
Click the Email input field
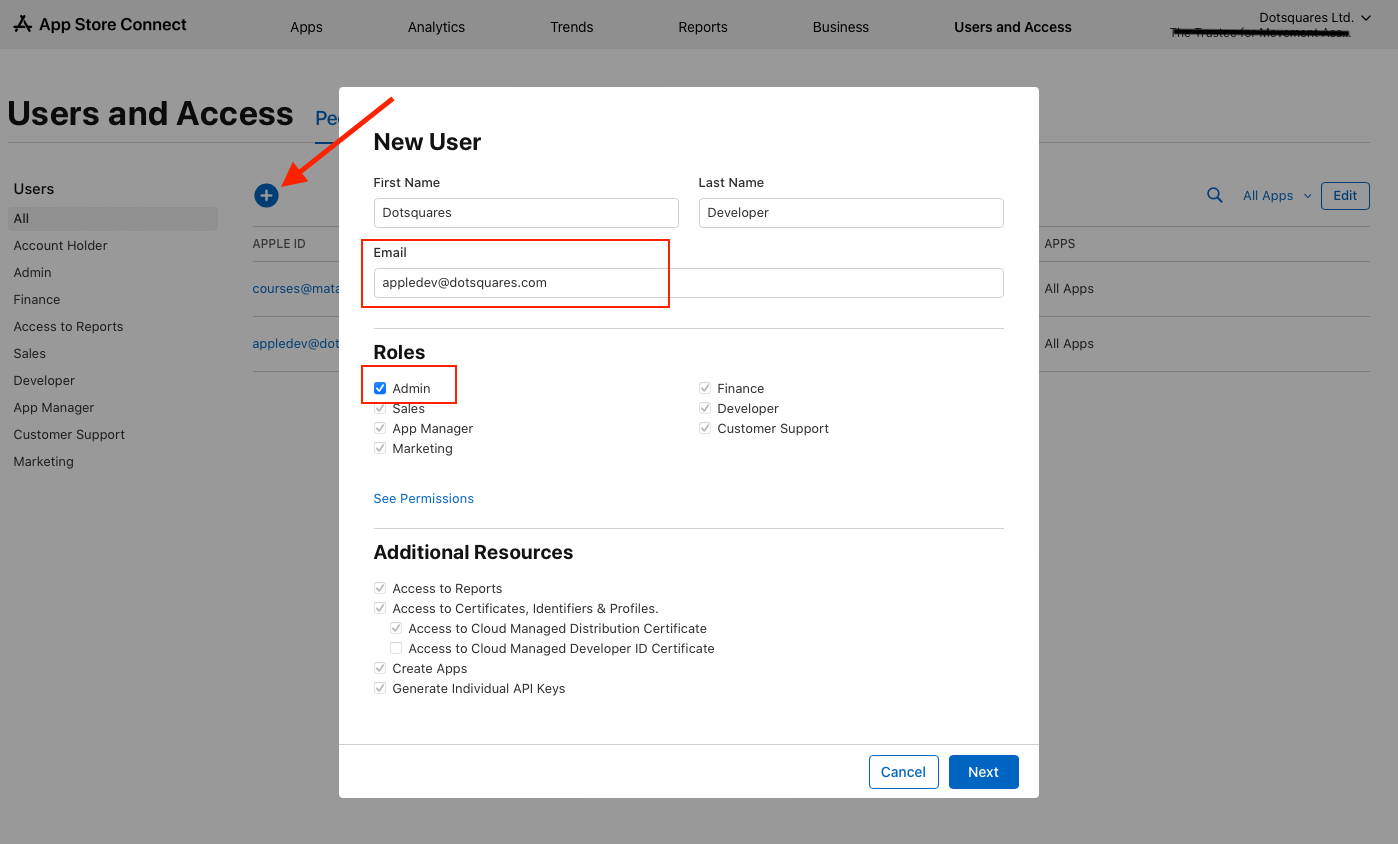pyautogui.click(x=689, y=283)
